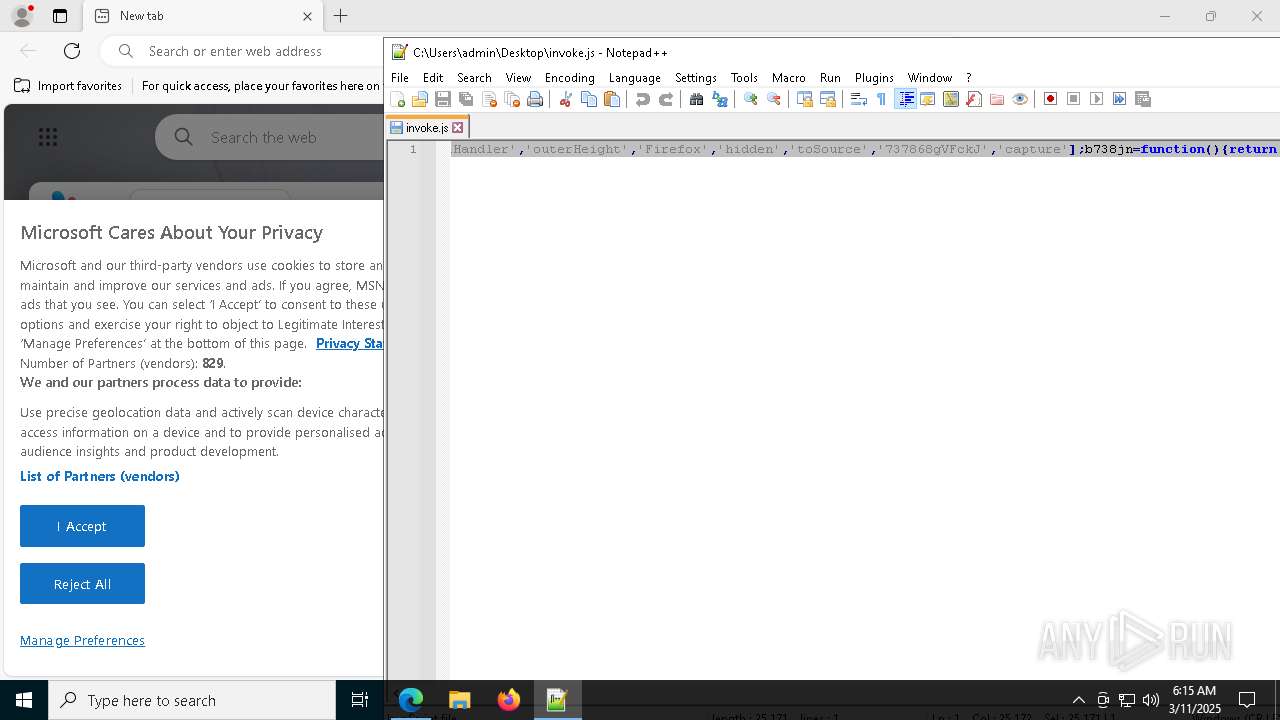This screenshot has height=720, width=1280.
Task: Close the invoke.js tab with red X
Action: click(x=458, y=128)
